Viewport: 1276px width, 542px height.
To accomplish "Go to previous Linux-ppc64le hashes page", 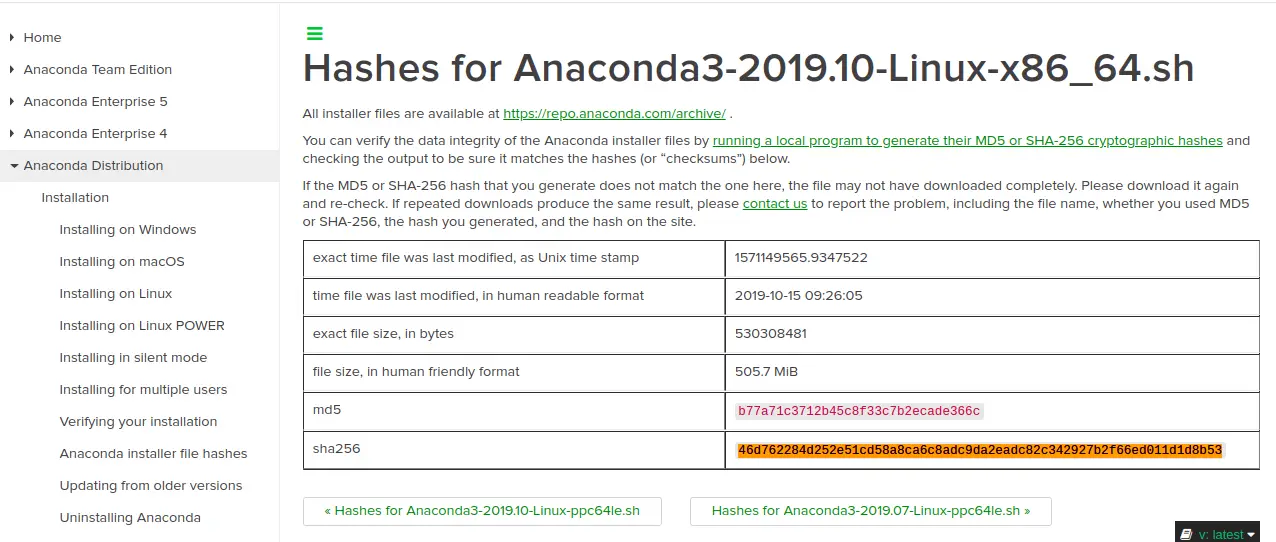I will click(483, 511).
